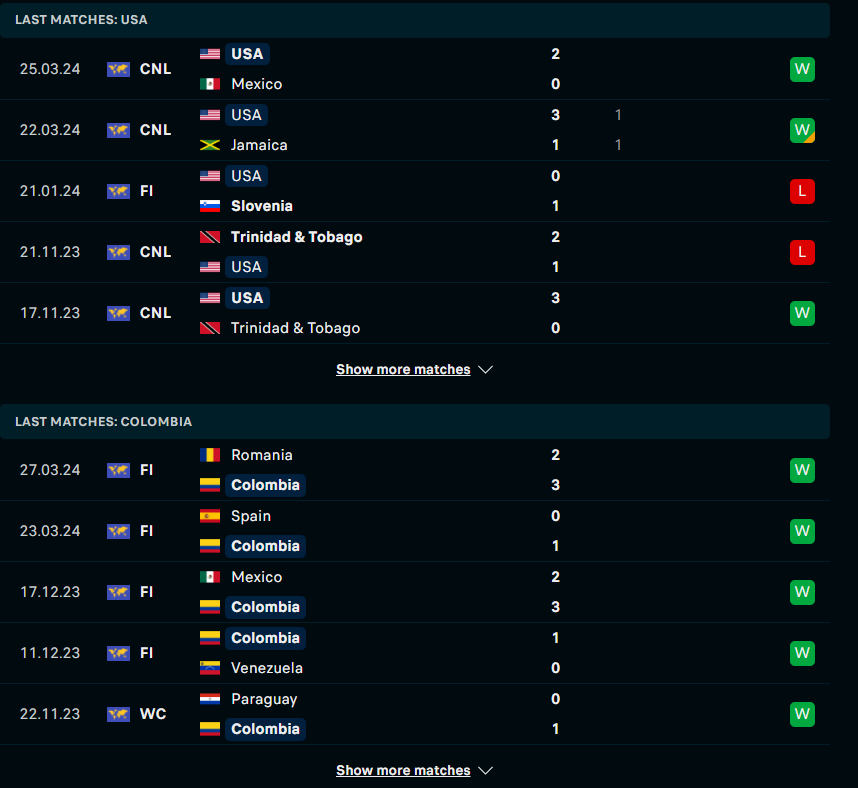858x788 pixels.
Task: Click the Spain flag icon
Action: [210, 516]
